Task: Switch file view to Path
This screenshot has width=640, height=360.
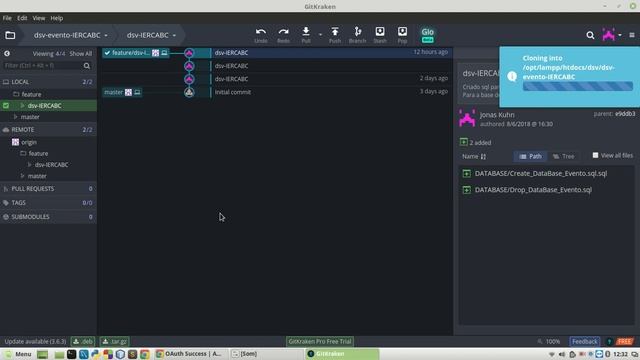Action: tap(530, 156)
